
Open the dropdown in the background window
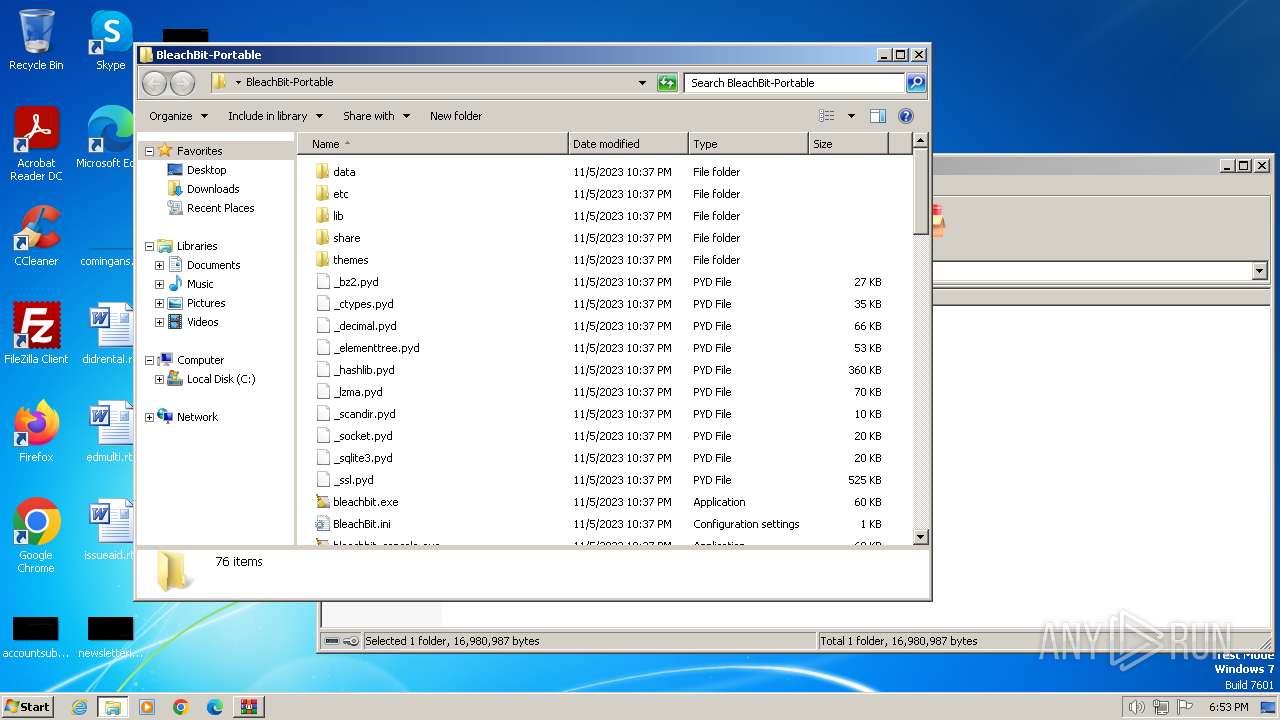[x=1259, y=271]
